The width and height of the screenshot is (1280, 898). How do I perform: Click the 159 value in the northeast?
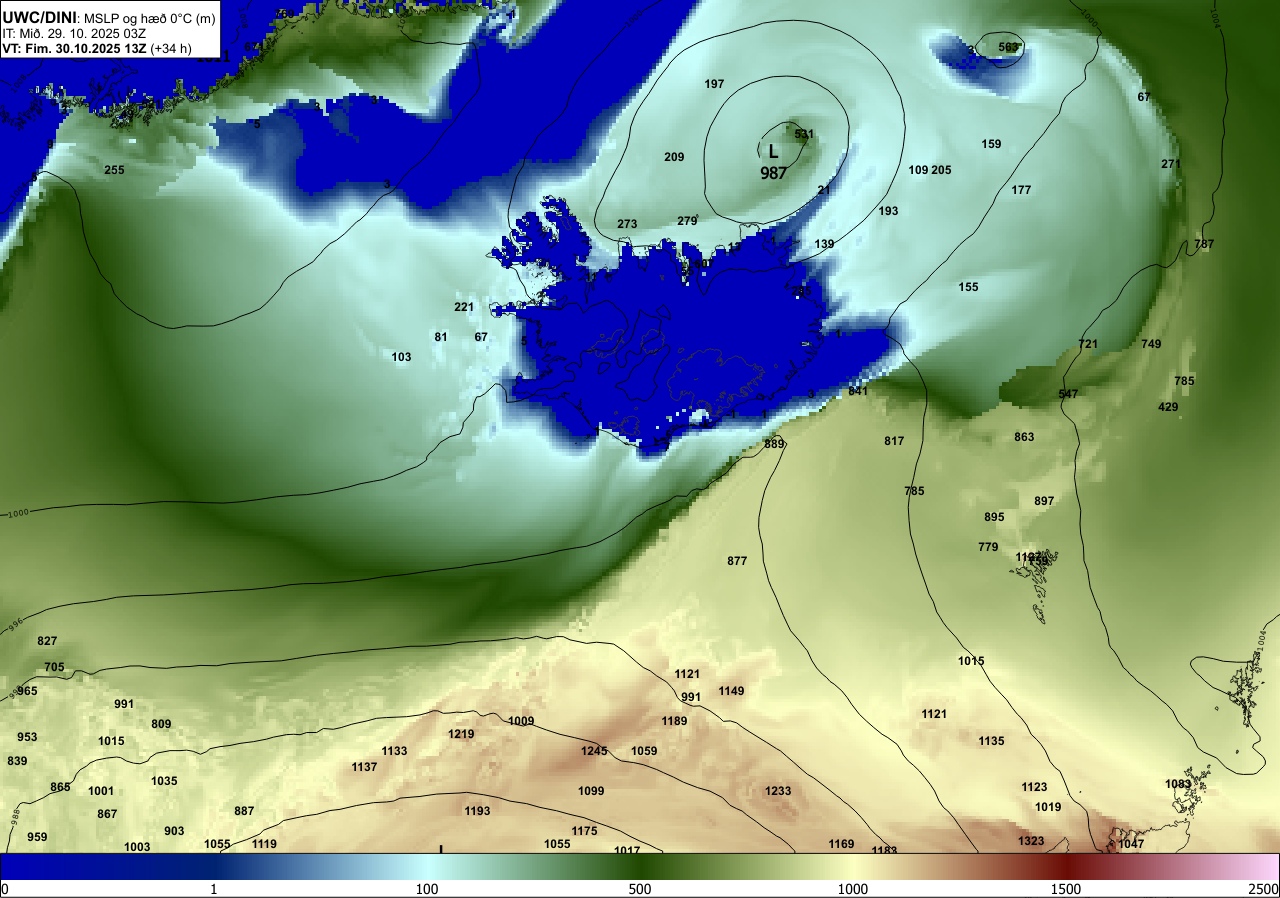click(x=991, y=144)
